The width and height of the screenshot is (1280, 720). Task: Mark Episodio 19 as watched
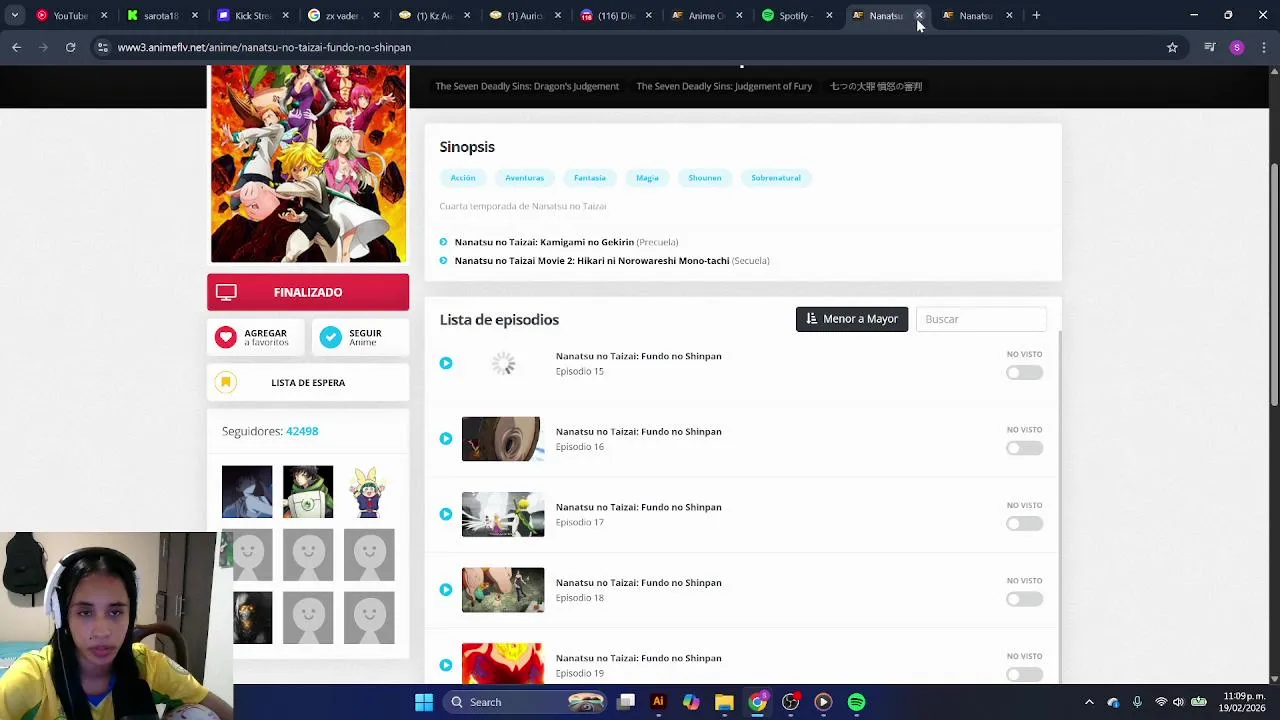tap(1024, 675)
